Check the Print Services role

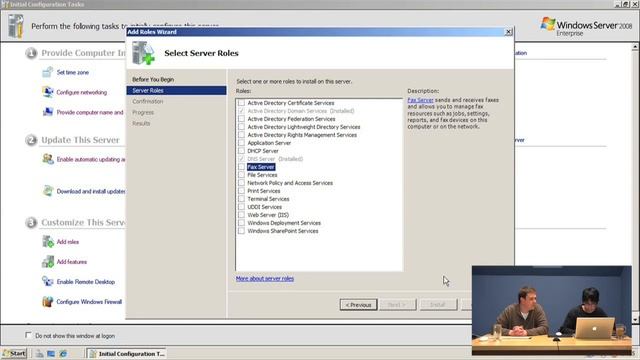pos(241,191)
